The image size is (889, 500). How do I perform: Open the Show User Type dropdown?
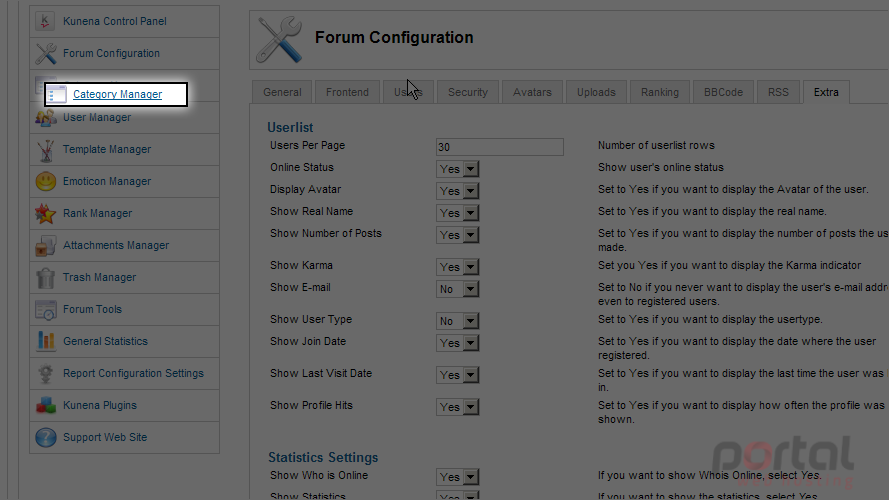pos(458,321)
